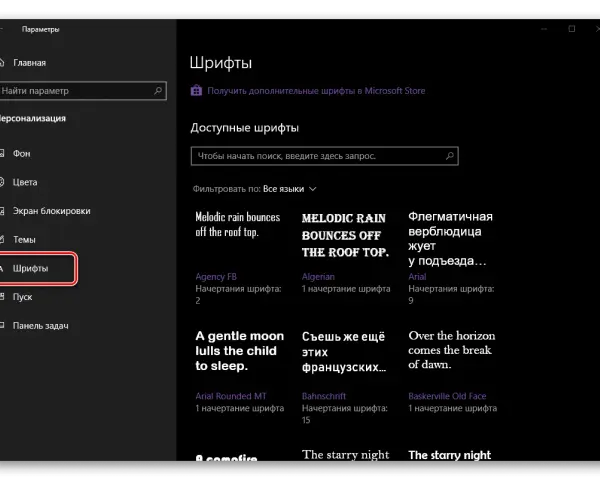Click the Algerian font name
Image resolution: width=600 pixels, height=480 pixels.
(x=318, y=277)
